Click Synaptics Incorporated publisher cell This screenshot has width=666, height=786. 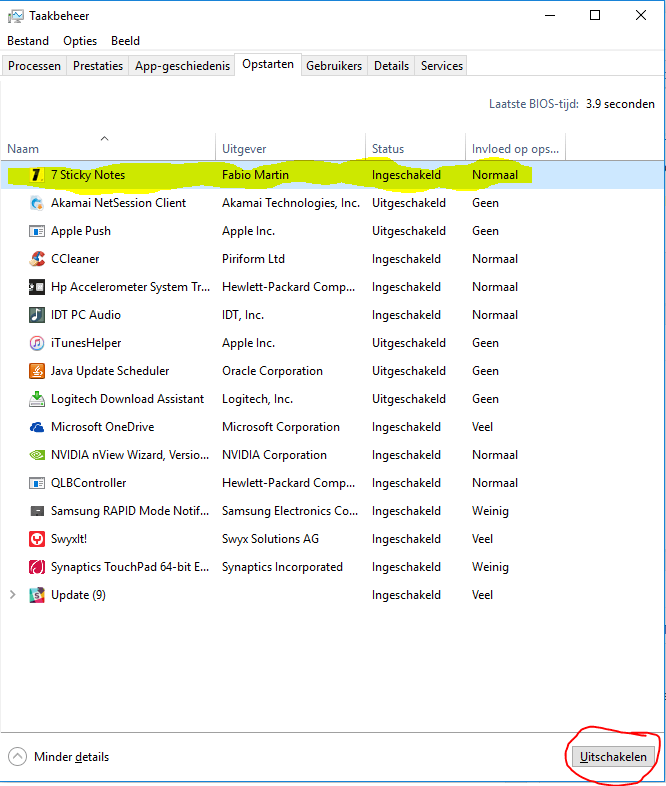tap(282, 567)
